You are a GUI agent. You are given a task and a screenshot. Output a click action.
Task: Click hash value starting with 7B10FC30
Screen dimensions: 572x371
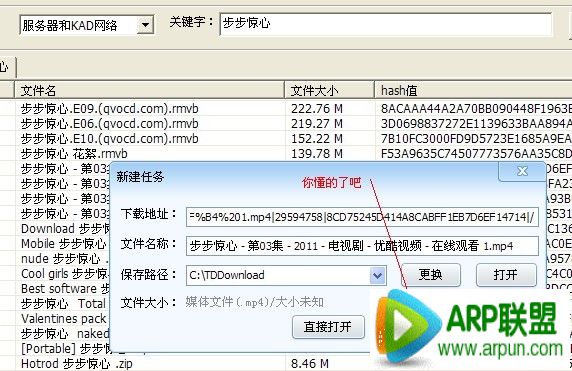coord(476,139)
